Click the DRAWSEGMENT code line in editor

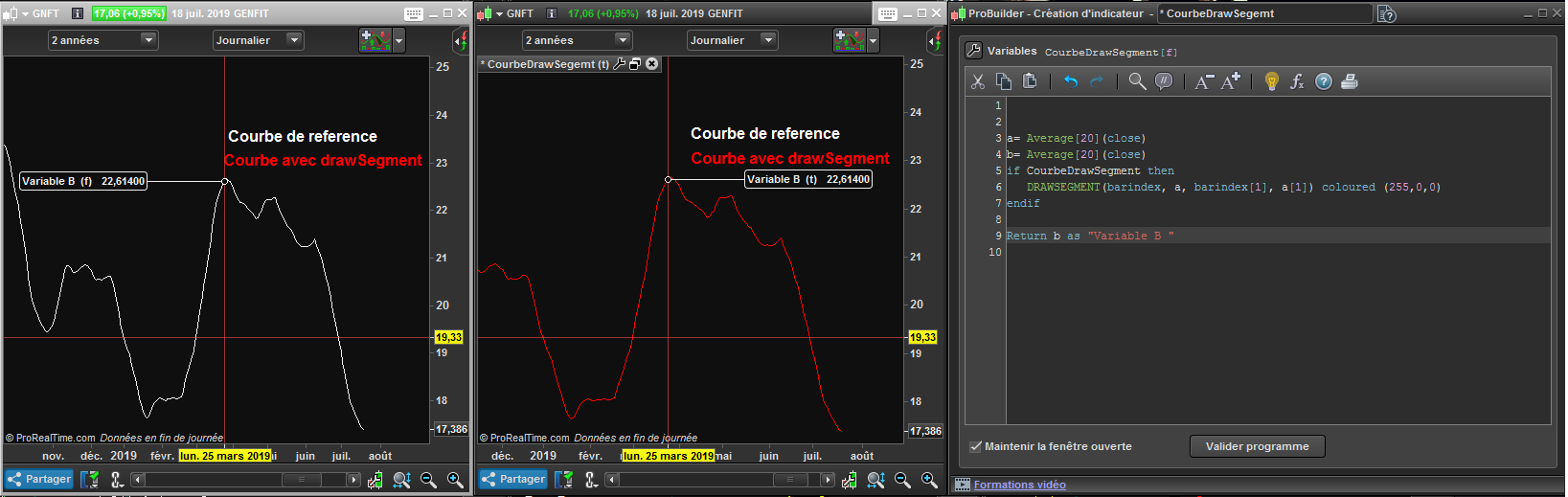click(1234, 187)
